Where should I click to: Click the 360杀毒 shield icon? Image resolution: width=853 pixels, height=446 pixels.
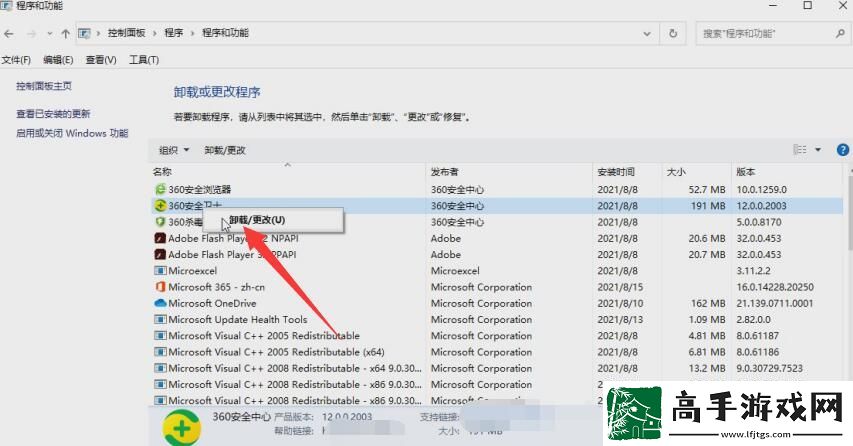click(x=160, y=222)
